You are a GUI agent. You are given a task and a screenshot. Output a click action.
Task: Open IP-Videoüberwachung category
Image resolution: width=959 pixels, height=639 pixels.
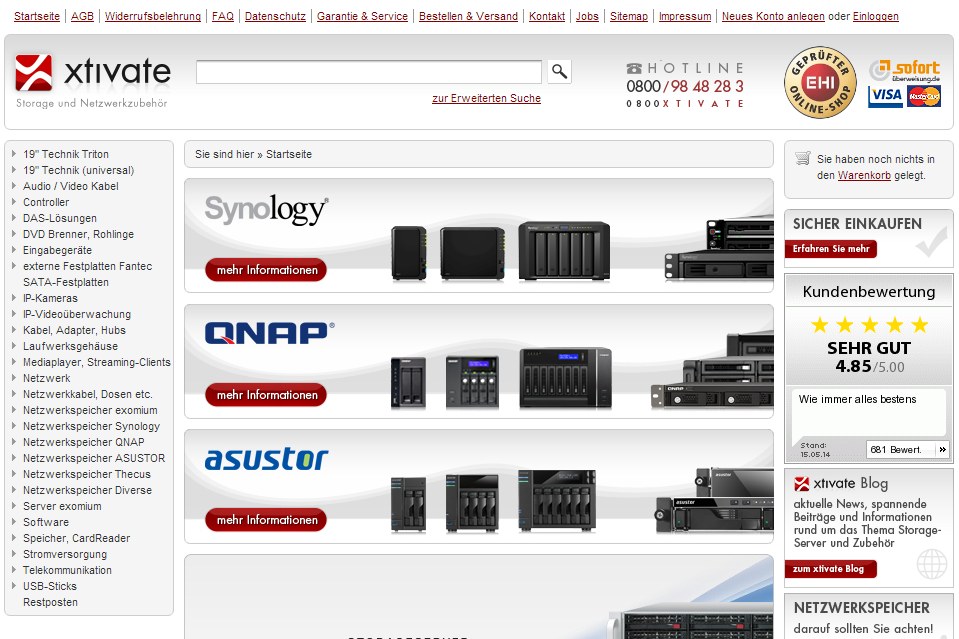[x=77, y=314]
